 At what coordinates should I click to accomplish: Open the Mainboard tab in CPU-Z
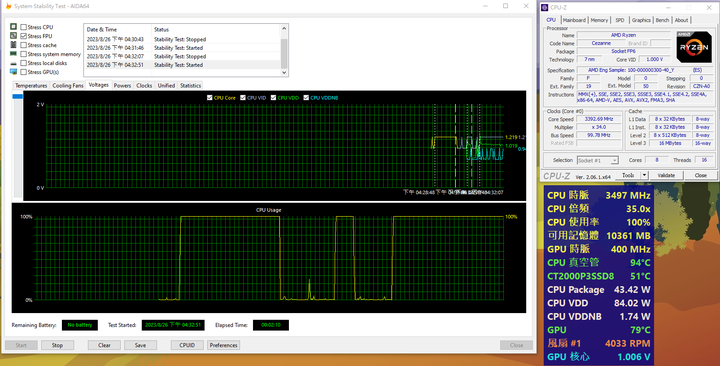point(574,20)
